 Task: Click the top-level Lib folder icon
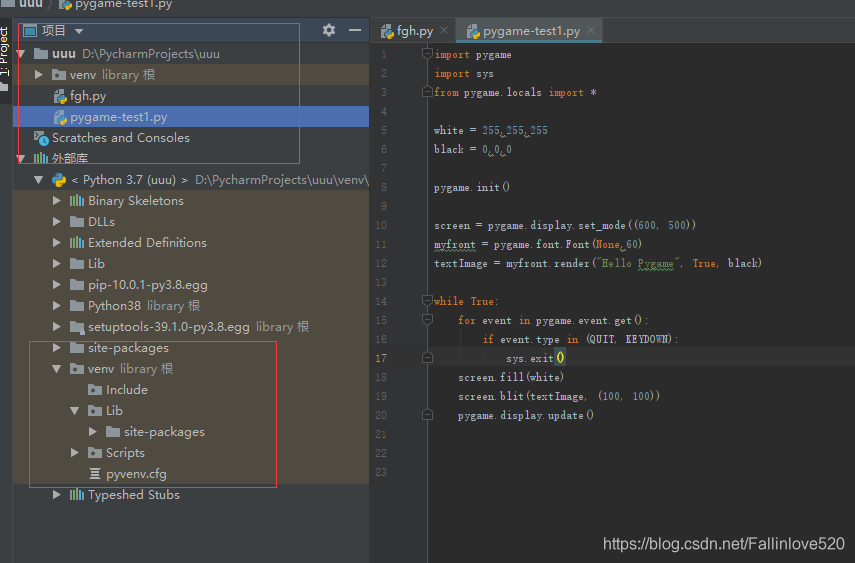tap(77, 263)
